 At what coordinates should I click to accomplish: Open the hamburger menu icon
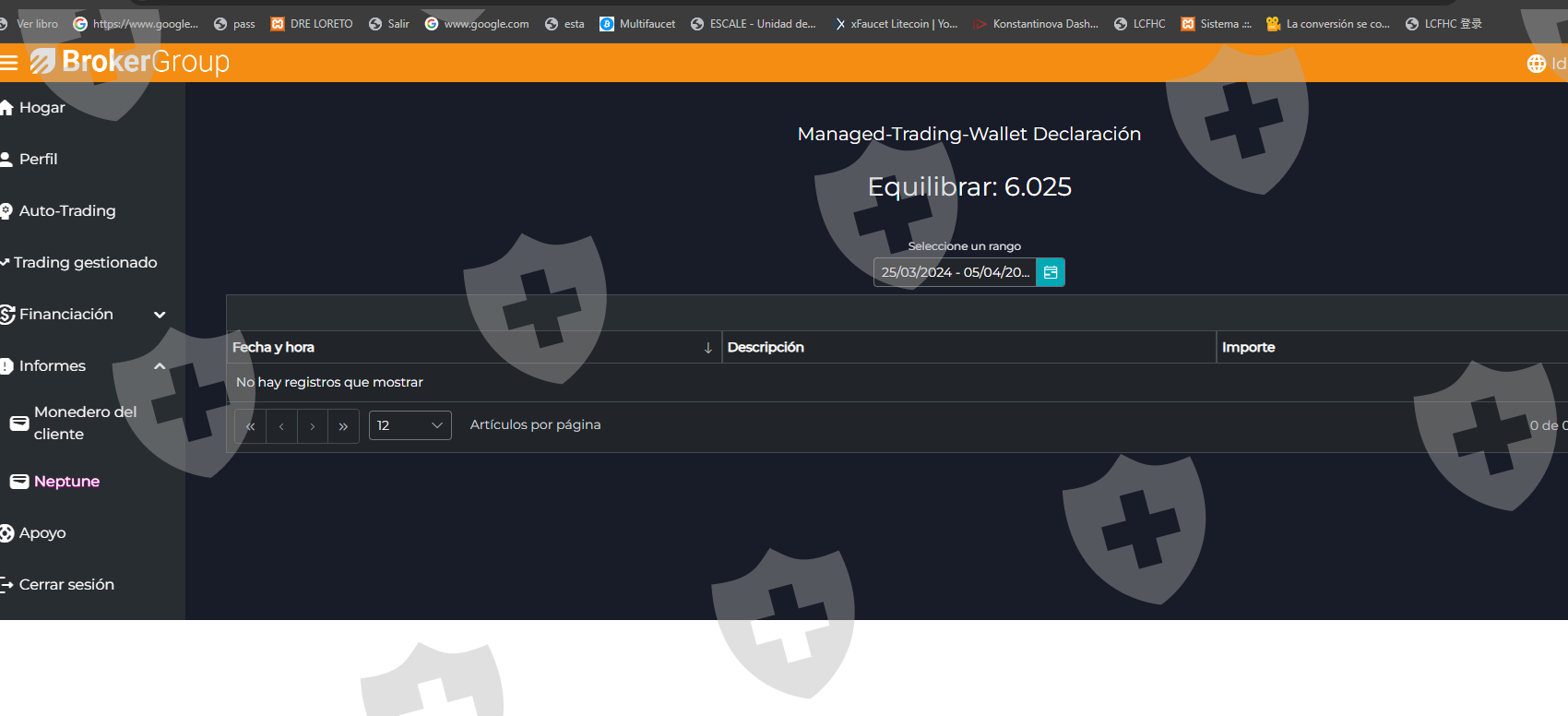[9, 63]
